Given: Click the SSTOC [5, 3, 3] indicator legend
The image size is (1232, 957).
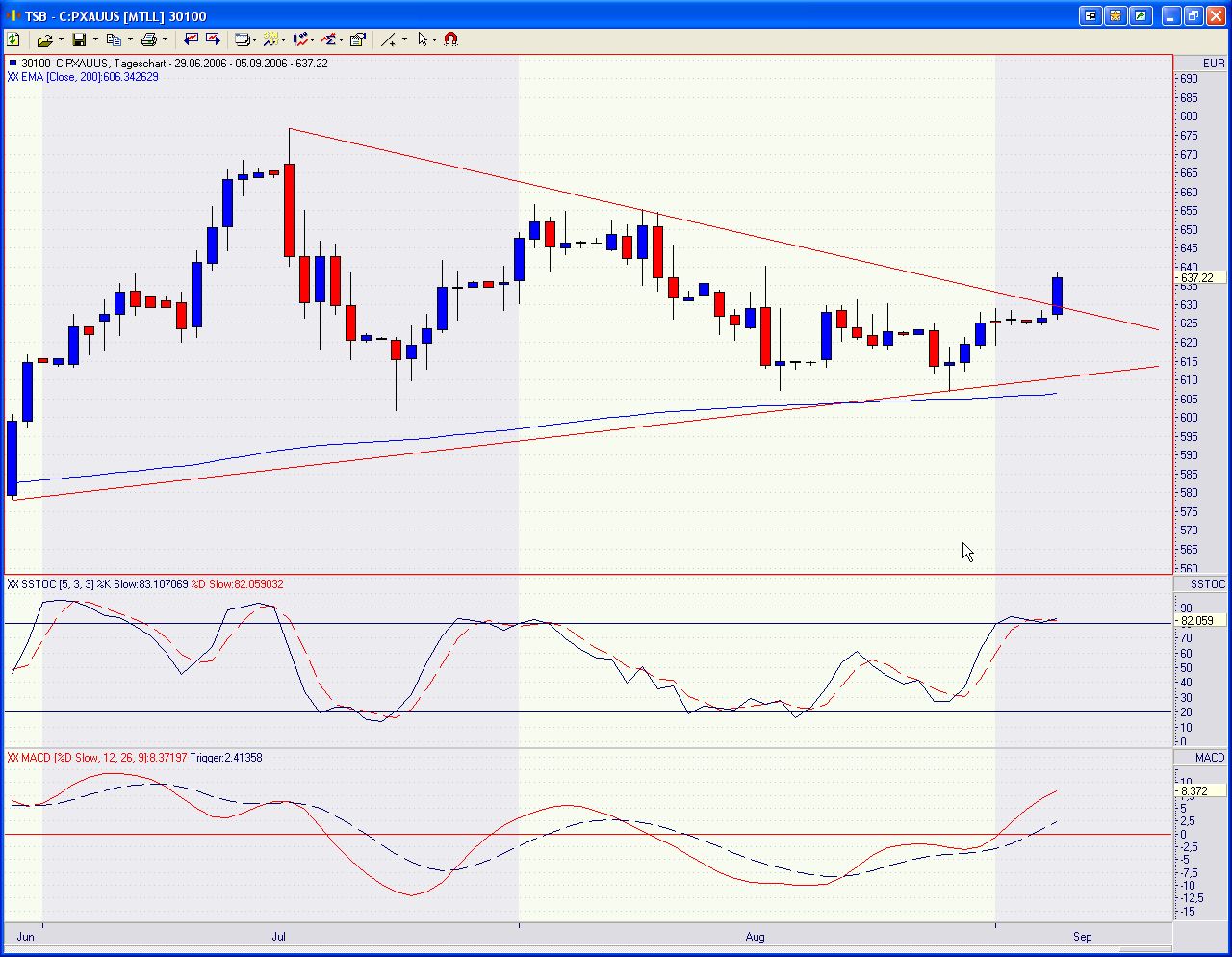Looking at the screenshot, I should coord(145,584).
